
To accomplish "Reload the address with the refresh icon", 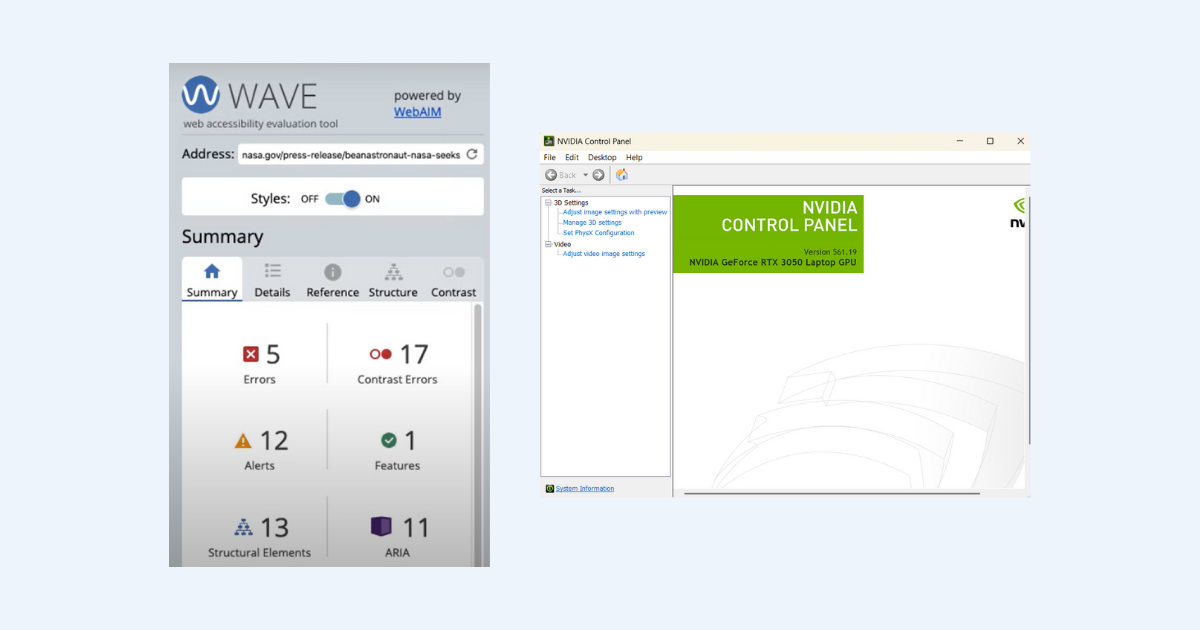I will [x=472, y=155].
